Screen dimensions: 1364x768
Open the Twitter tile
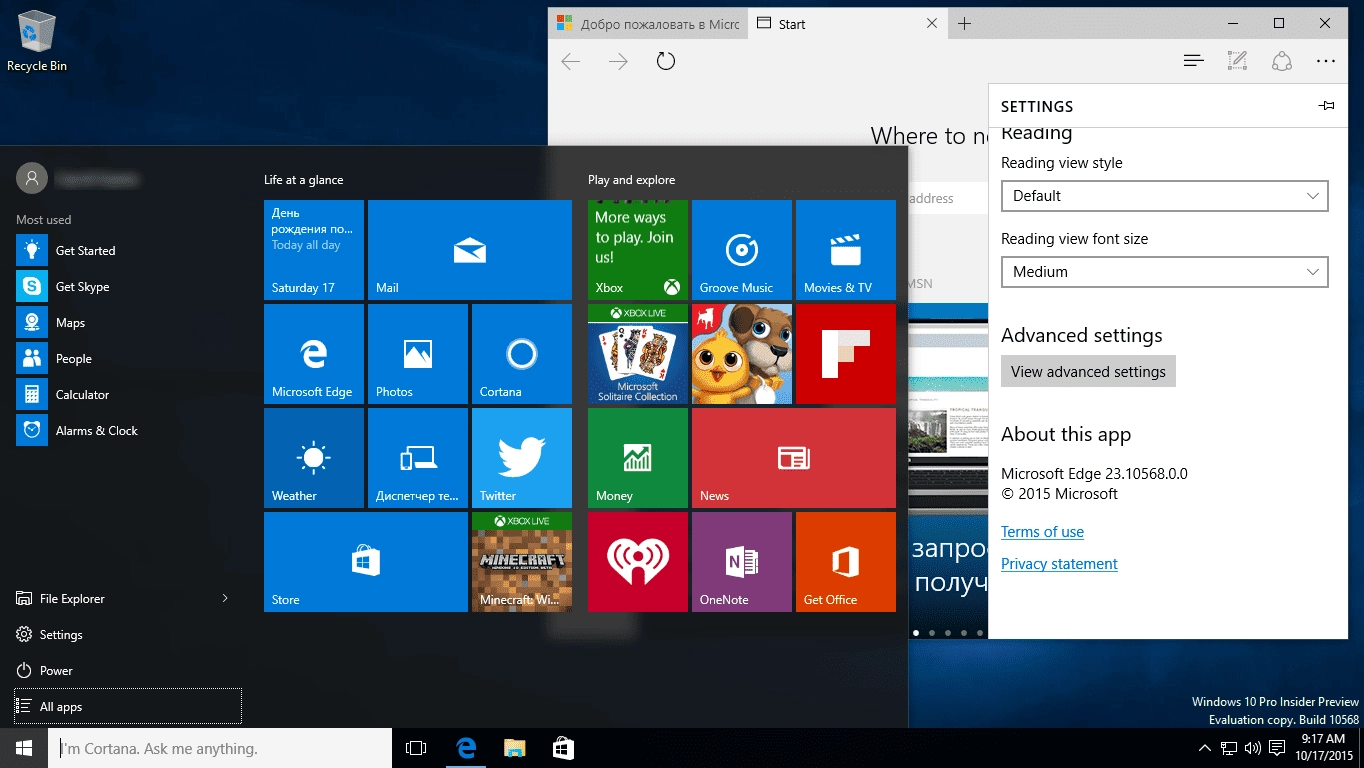point(522,458)
